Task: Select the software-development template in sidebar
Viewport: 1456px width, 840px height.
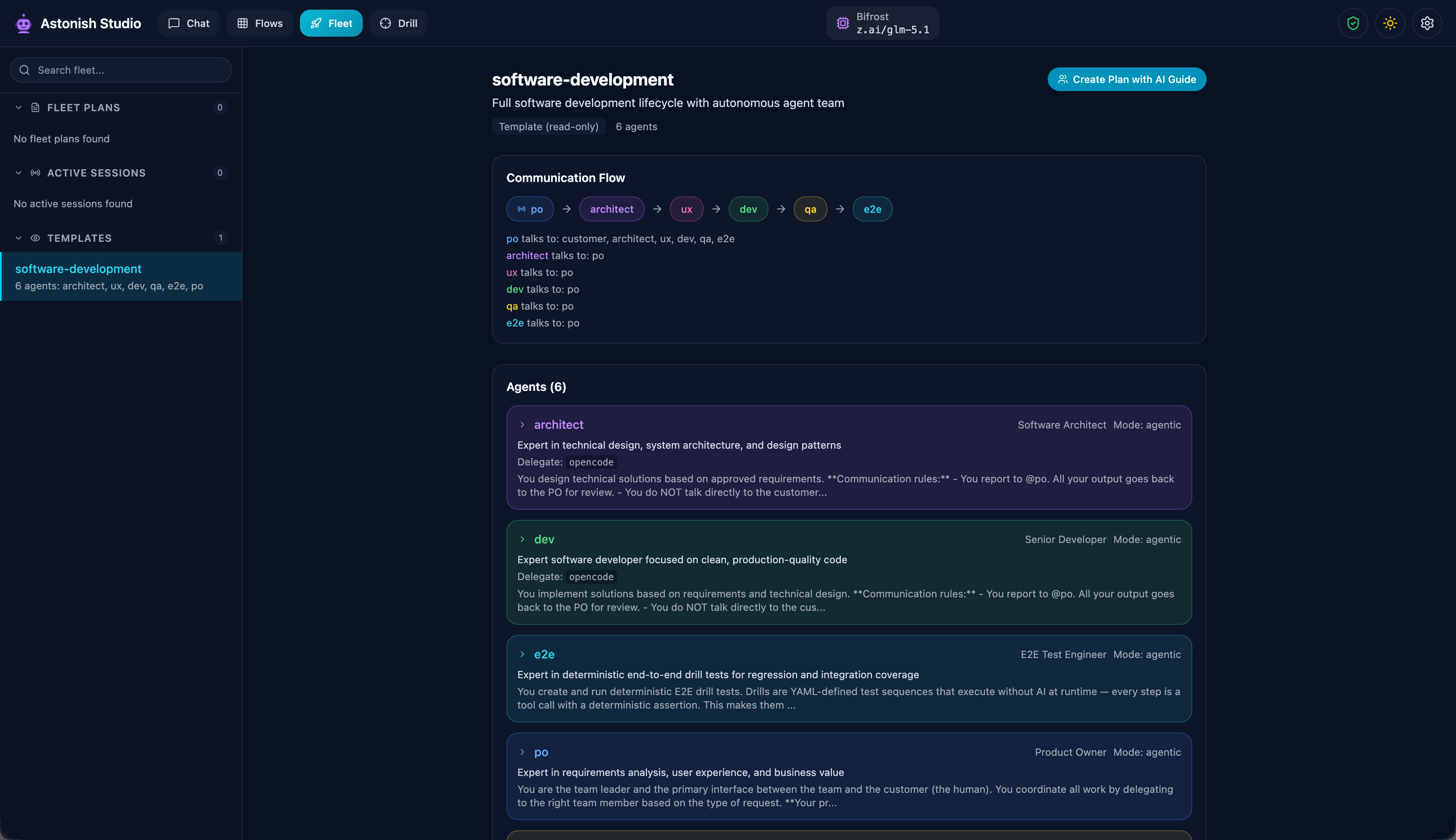Action: [120, 276]
